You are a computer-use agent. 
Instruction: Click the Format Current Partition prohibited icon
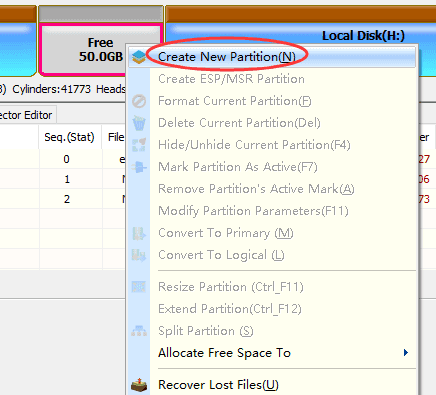[139, 101]
